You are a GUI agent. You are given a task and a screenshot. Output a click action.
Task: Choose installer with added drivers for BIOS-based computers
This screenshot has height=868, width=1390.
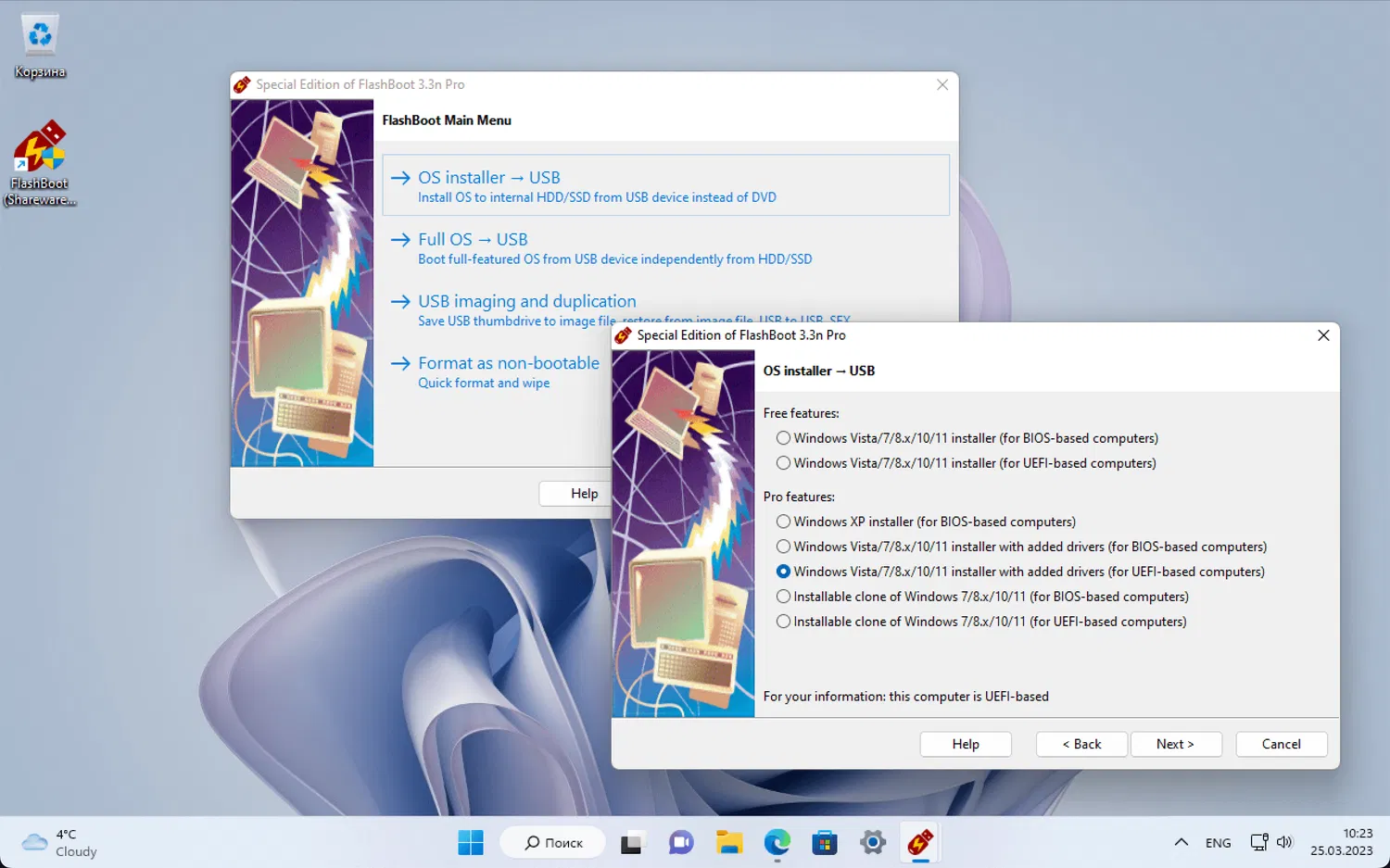click(1021, 547)
